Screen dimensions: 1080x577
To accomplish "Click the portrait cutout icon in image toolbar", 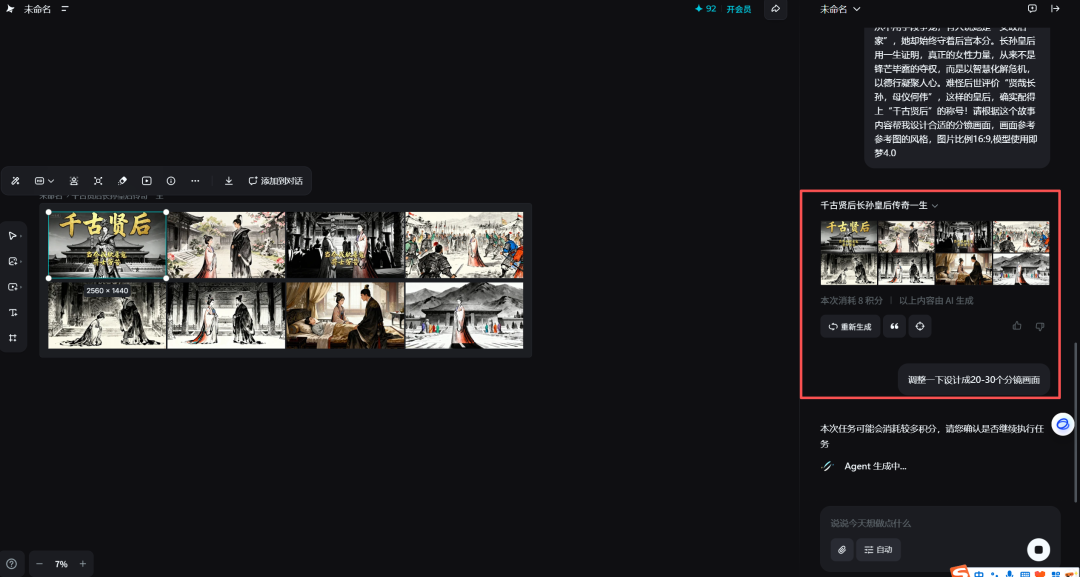I will (74, 180).
